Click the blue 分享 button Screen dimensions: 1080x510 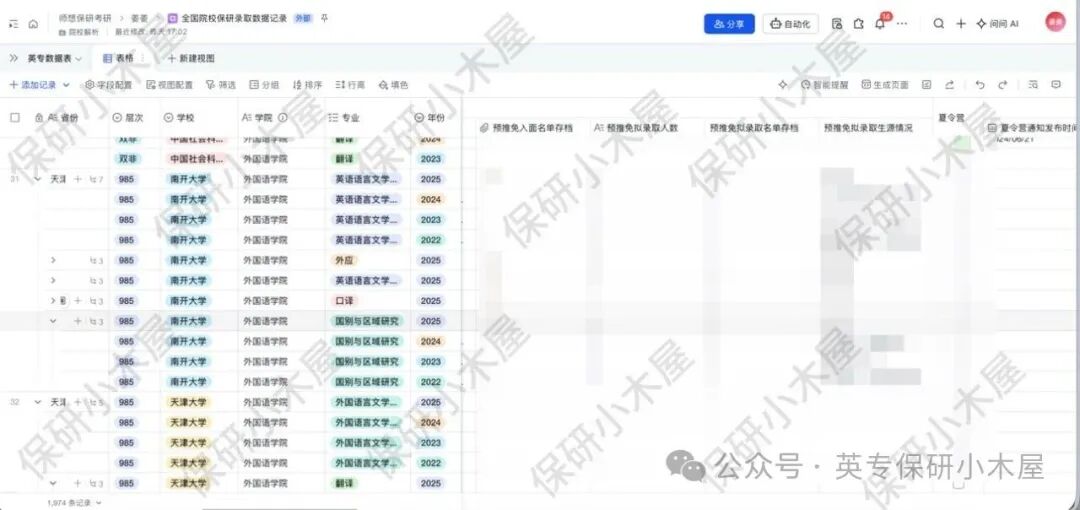coord(729,23)
